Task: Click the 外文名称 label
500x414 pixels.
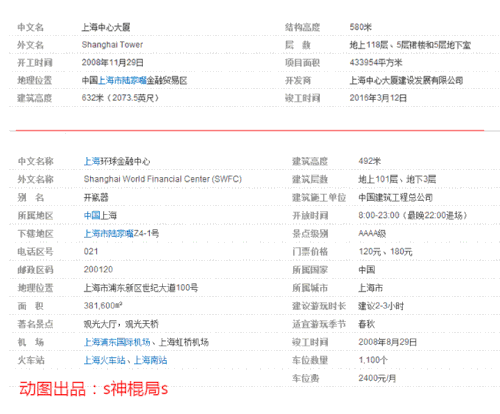Action: coord(35,179)
